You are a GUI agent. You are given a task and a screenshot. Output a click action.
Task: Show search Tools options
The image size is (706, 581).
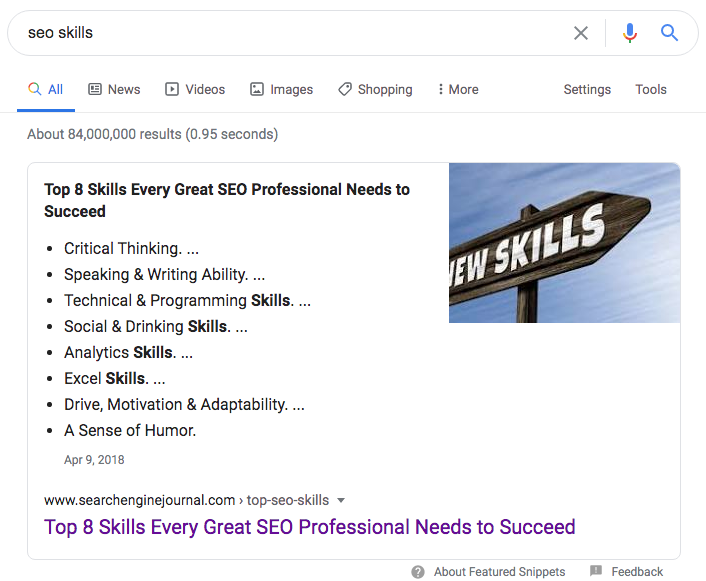pos(651,89)
